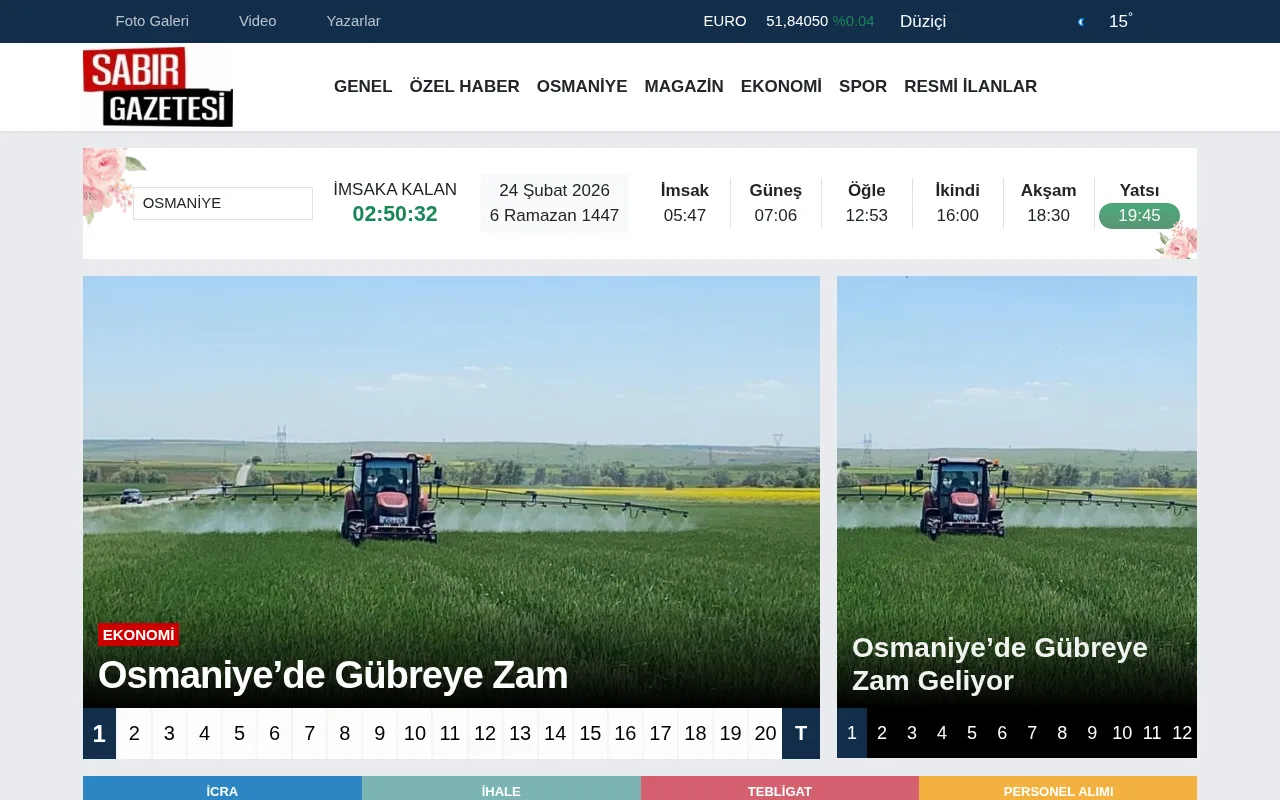This screenshot has height=800, width=1280.
Task: Select slide 5 in the slider pagination
Action: click(239, 733)
